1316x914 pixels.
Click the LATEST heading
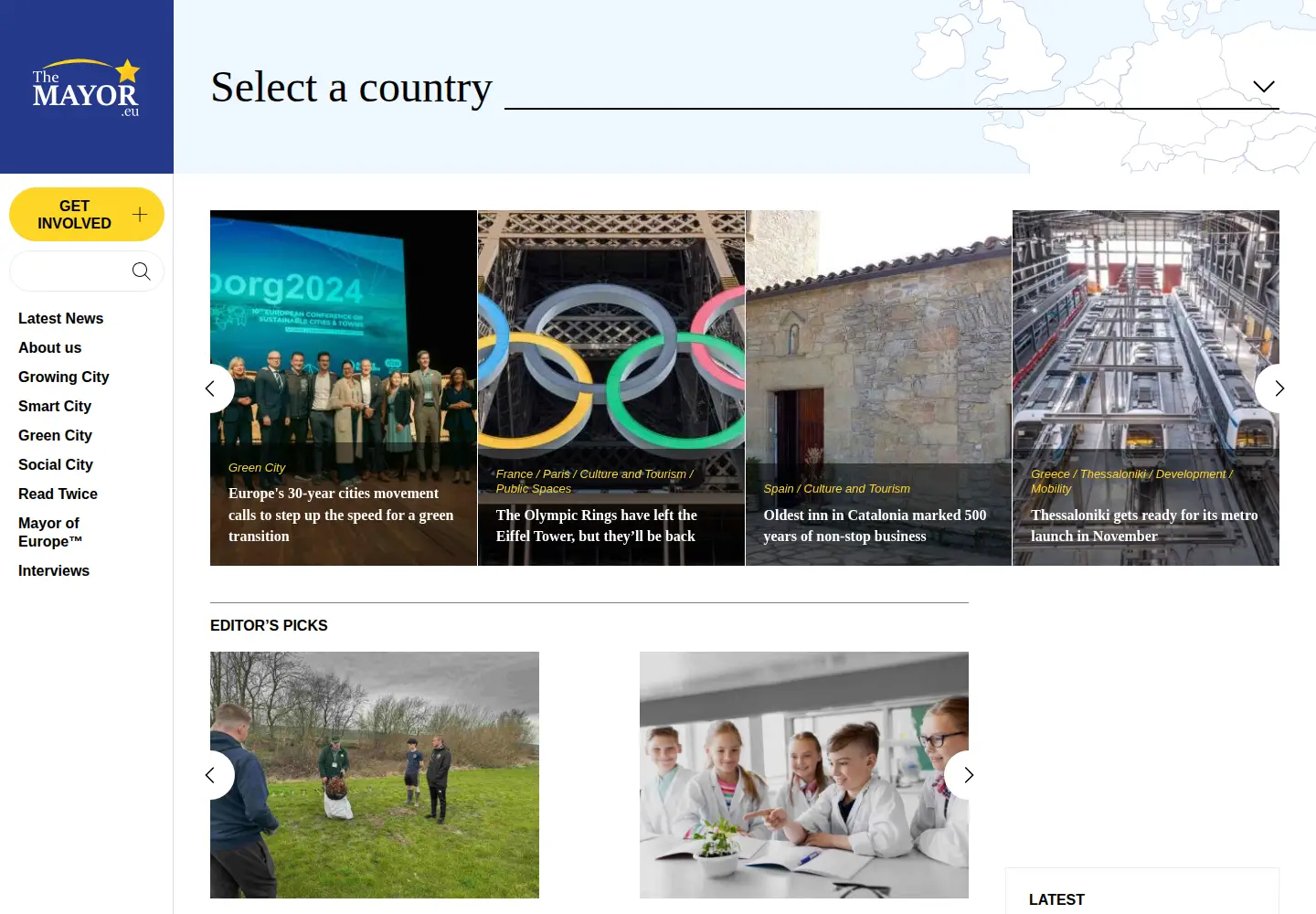click(1056, 899)
